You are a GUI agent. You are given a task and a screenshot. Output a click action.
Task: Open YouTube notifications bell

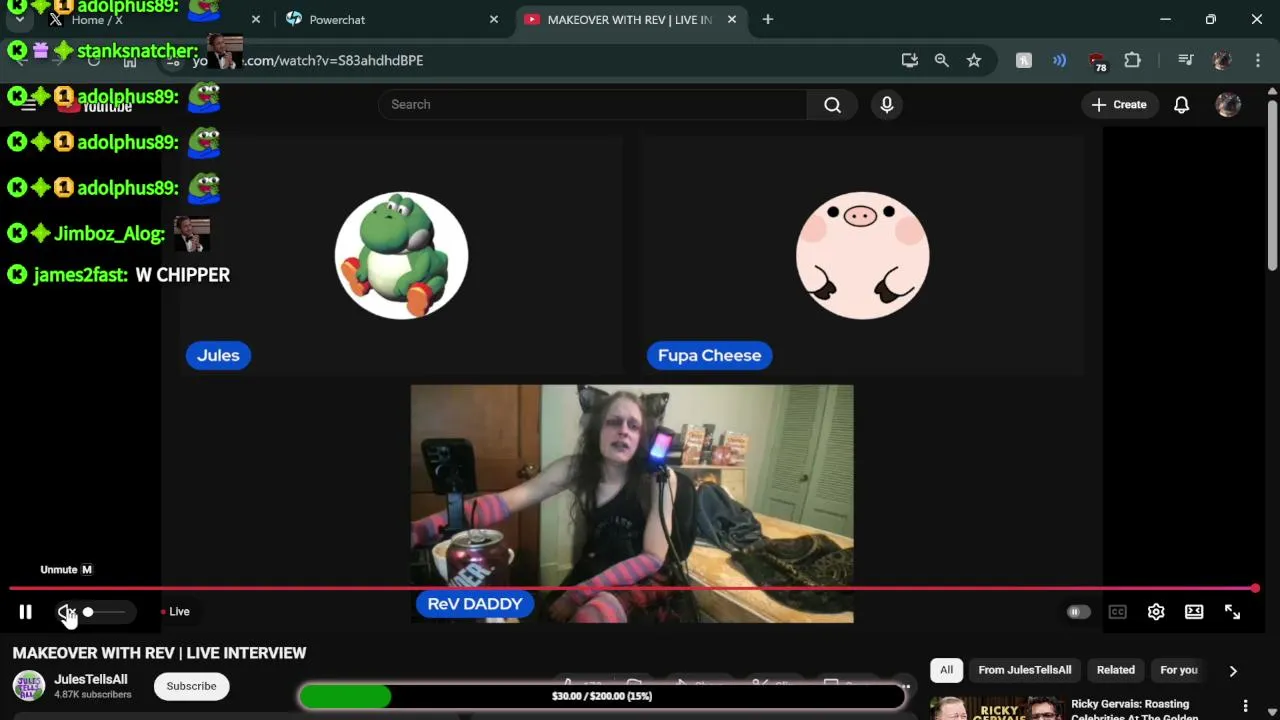tap(1181, 105)
